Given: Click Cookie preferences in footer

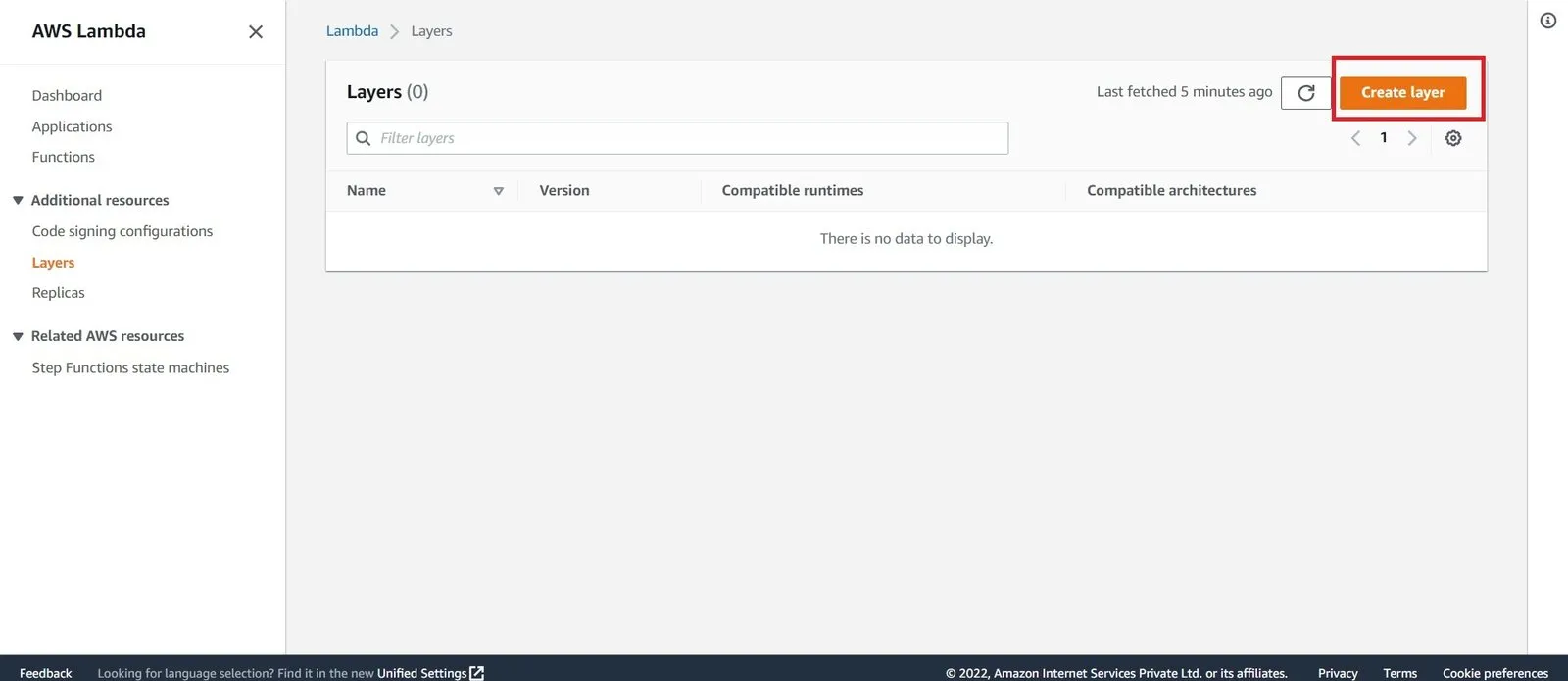Looking at the screenshot, I should click(x=1494, y=673).
